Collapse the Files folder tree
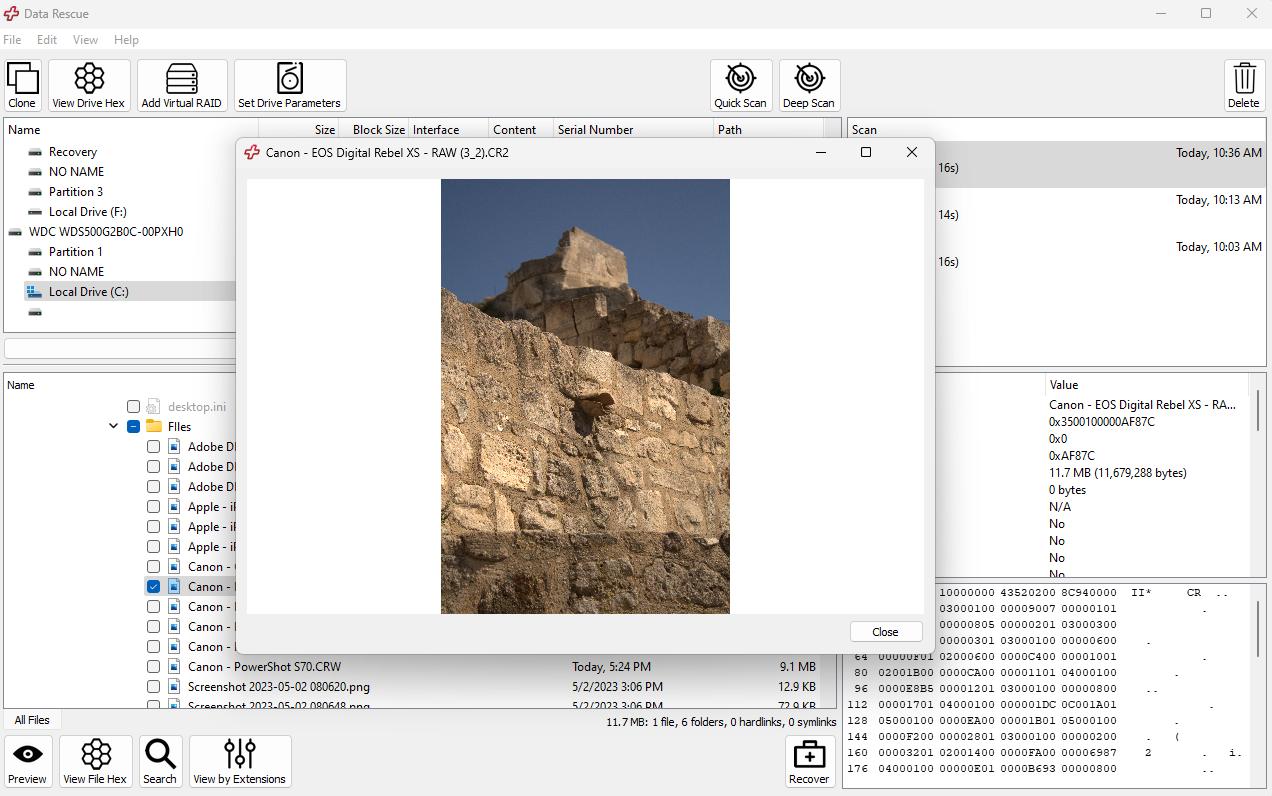This screenshot has width=1272, height=796. [x=113, y=427]
